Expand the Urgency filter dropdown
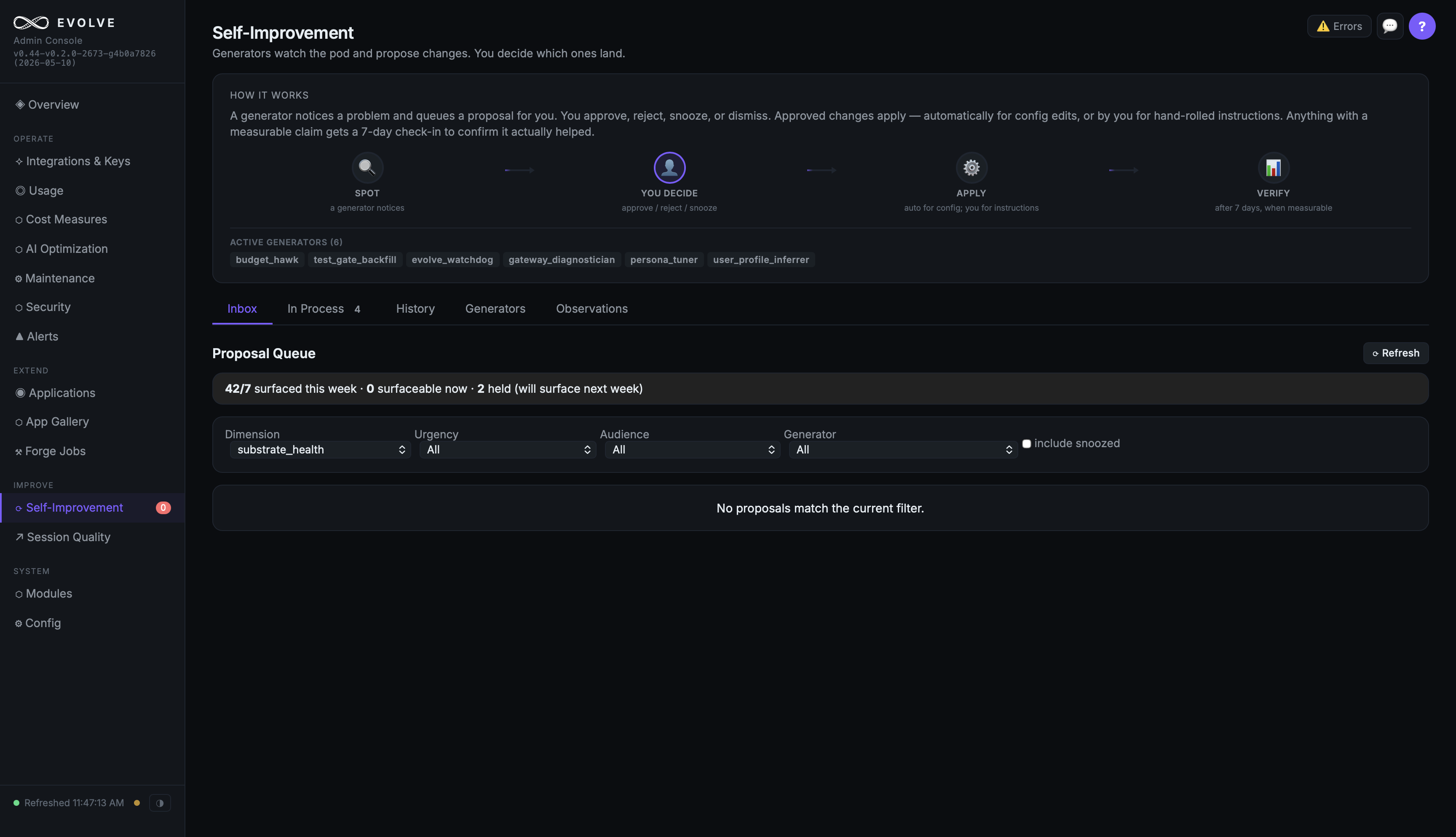Screen dimensions: 1456x837 (x=507, y=450)
